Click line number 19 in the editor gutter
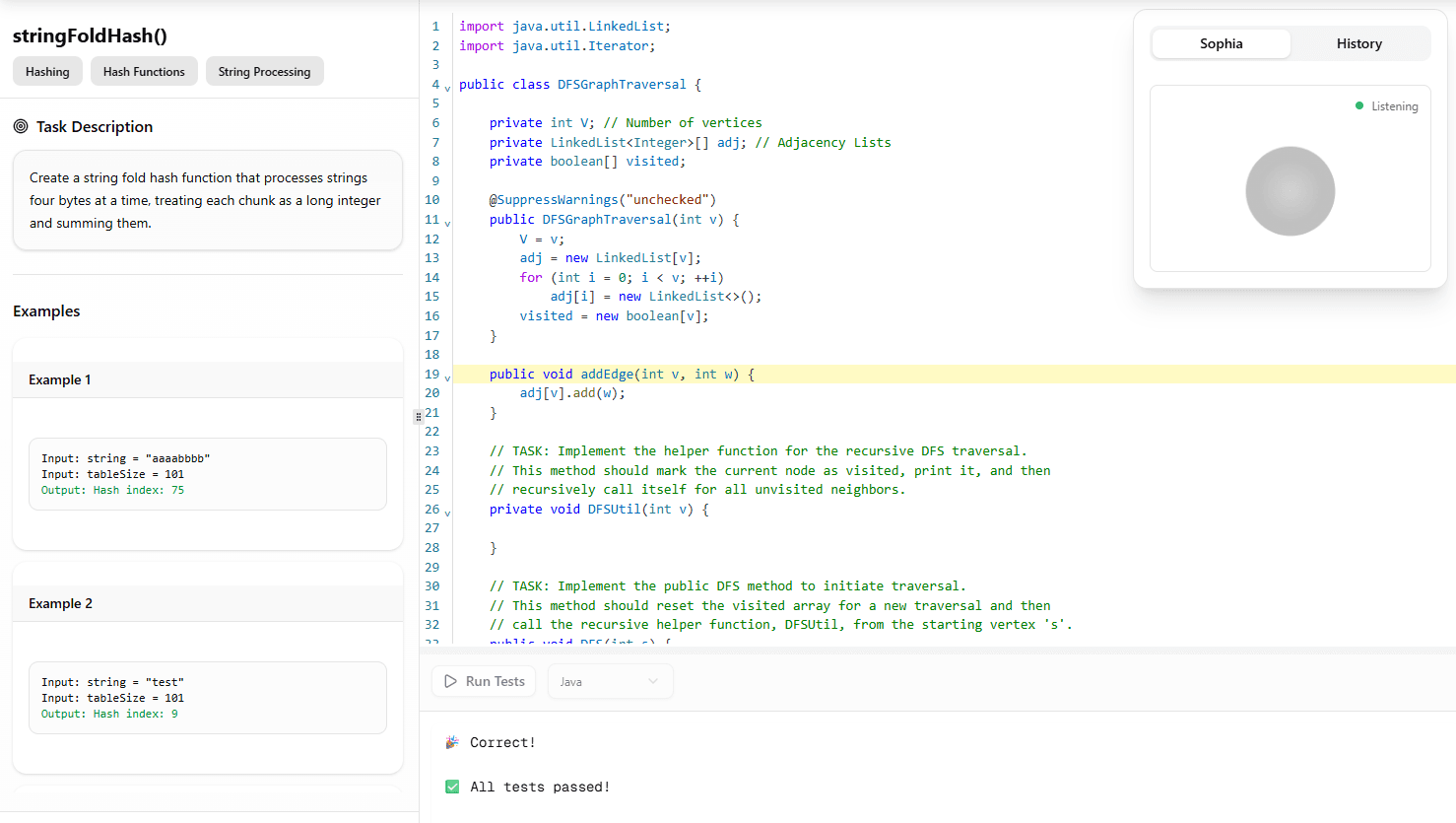This screenshot has height=823, width=1456. (x=431, y=374)
